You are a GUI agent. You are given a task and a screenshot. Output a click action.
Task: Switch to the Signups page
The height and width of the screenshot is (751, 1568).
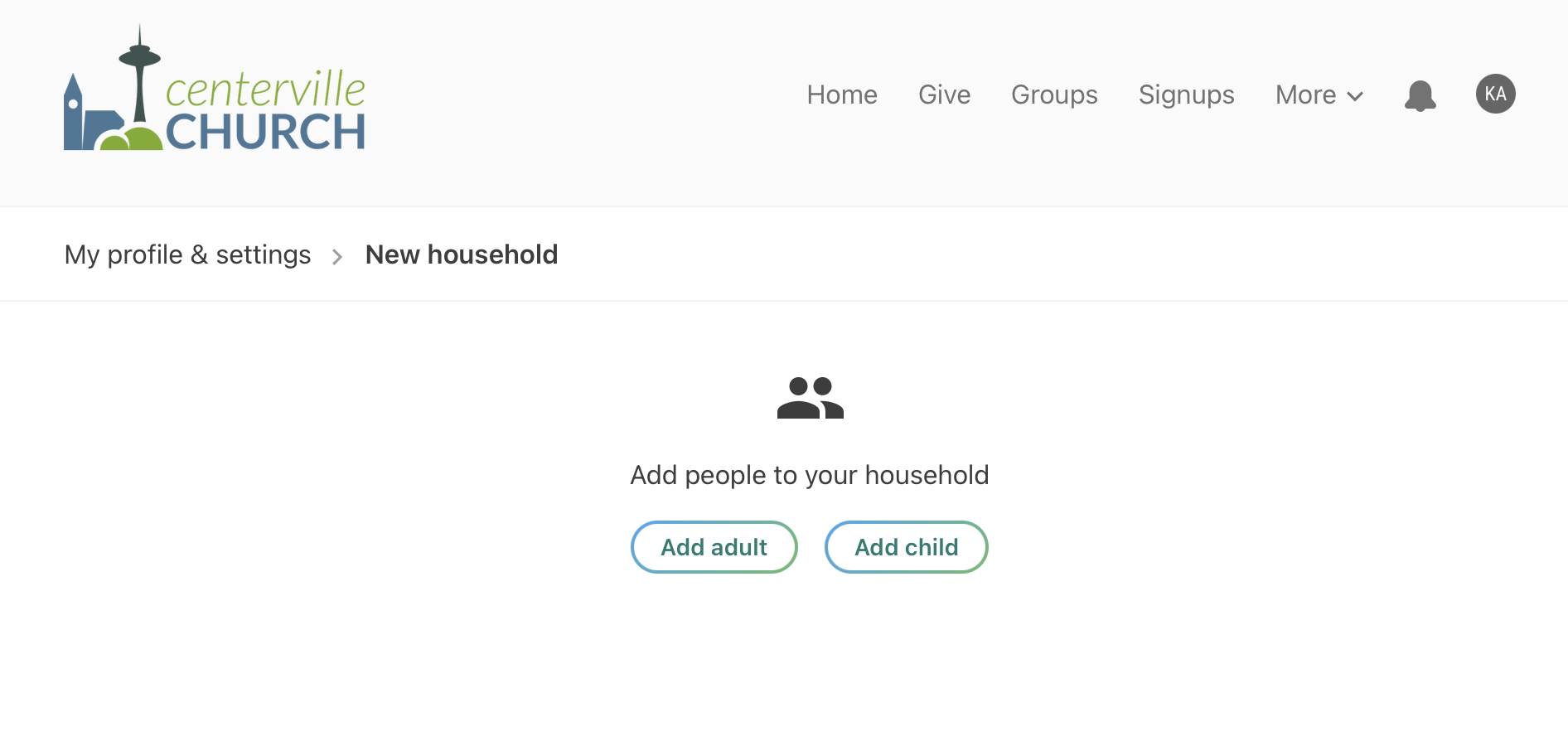(1186, 95)
